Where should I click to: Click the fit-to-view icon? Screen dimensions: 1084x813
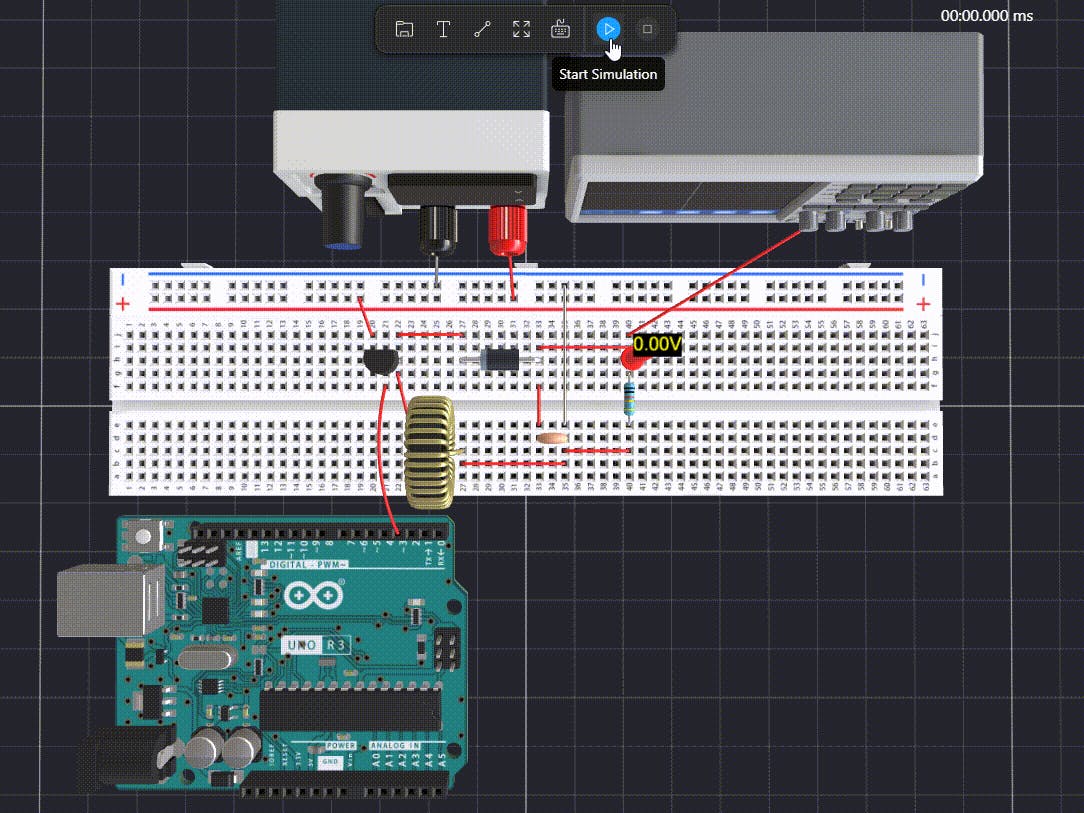[521, 29]
